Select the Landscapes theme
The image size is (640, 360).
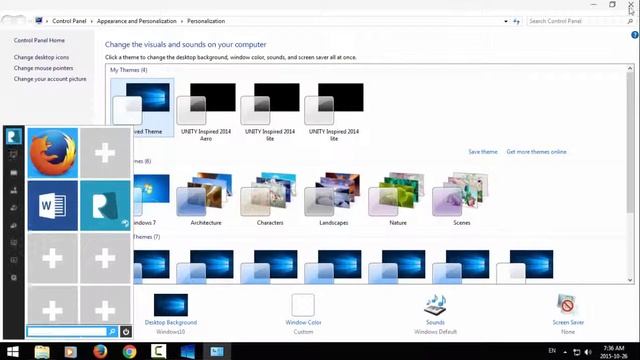334,198
